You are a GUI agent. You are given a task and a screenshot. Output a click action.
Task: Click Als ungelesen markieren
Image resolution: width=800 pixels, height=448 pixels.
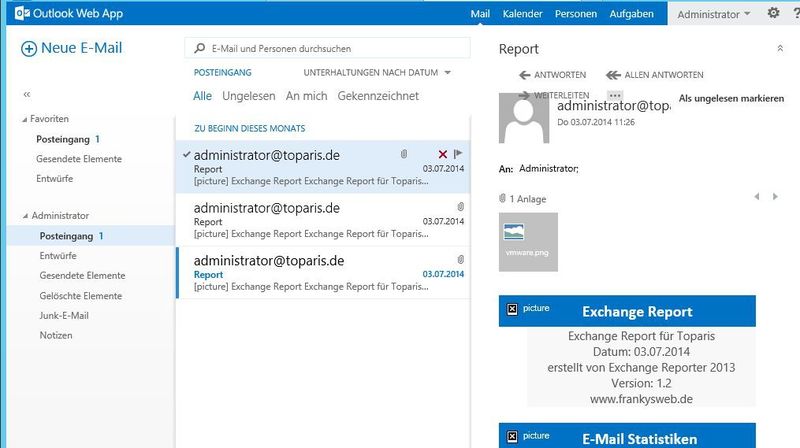(731, 98)
